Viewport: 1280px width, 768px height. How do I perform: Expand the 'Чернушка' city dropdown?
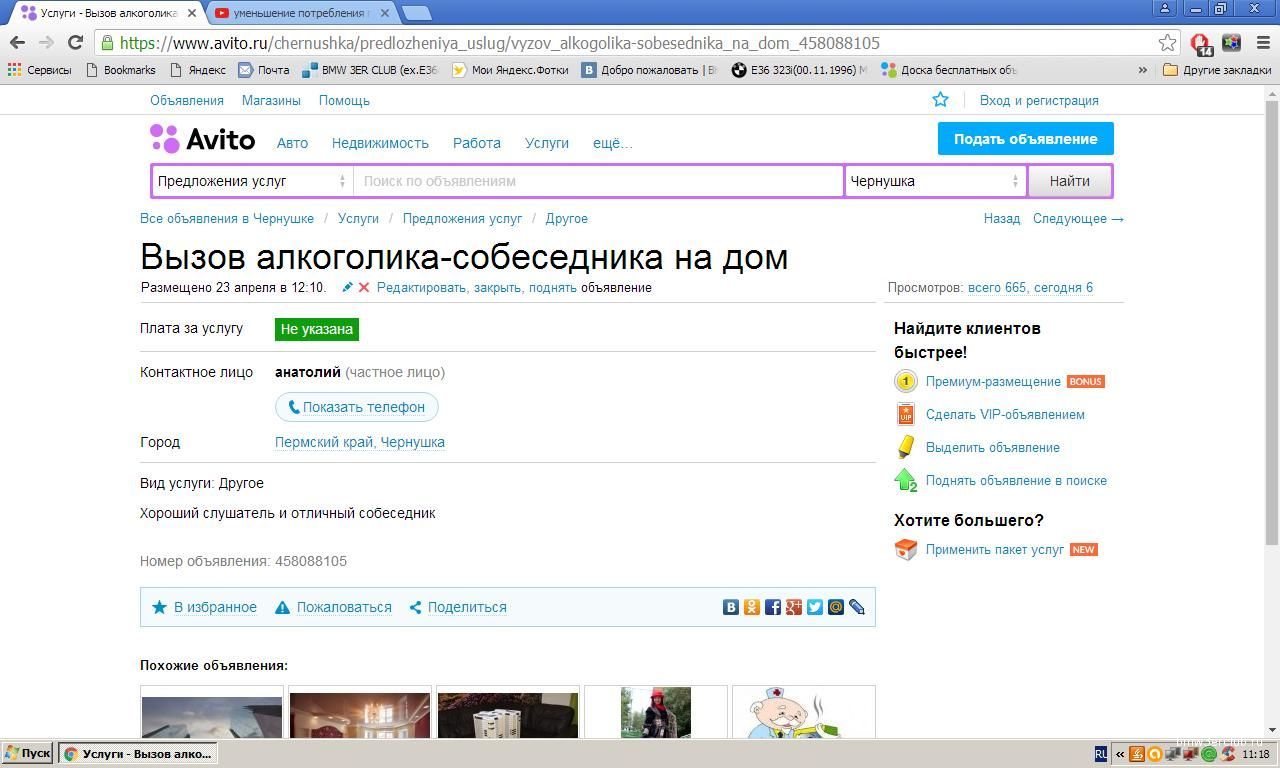point(934,181)
